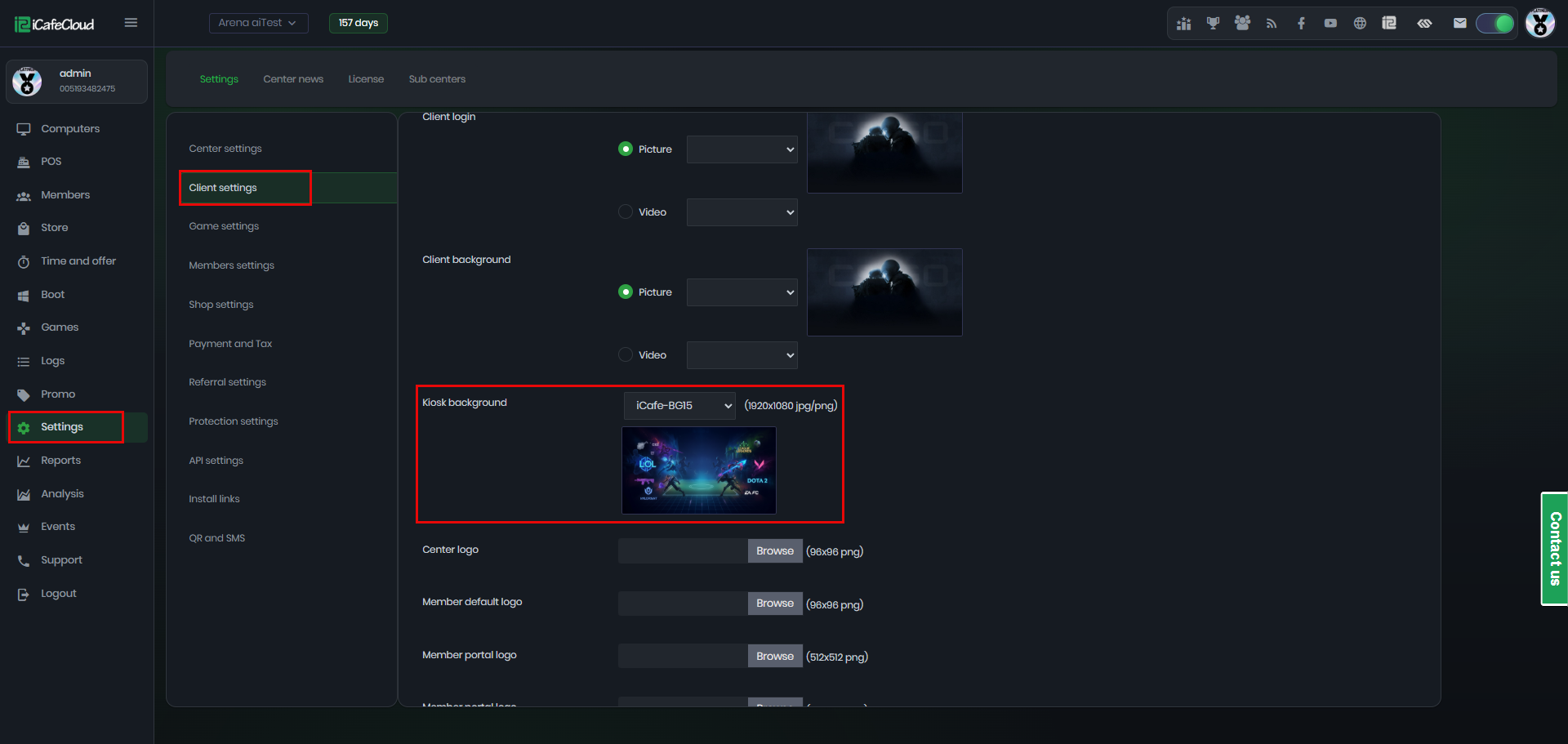Switch to the License tab

[x=366, y=79]
